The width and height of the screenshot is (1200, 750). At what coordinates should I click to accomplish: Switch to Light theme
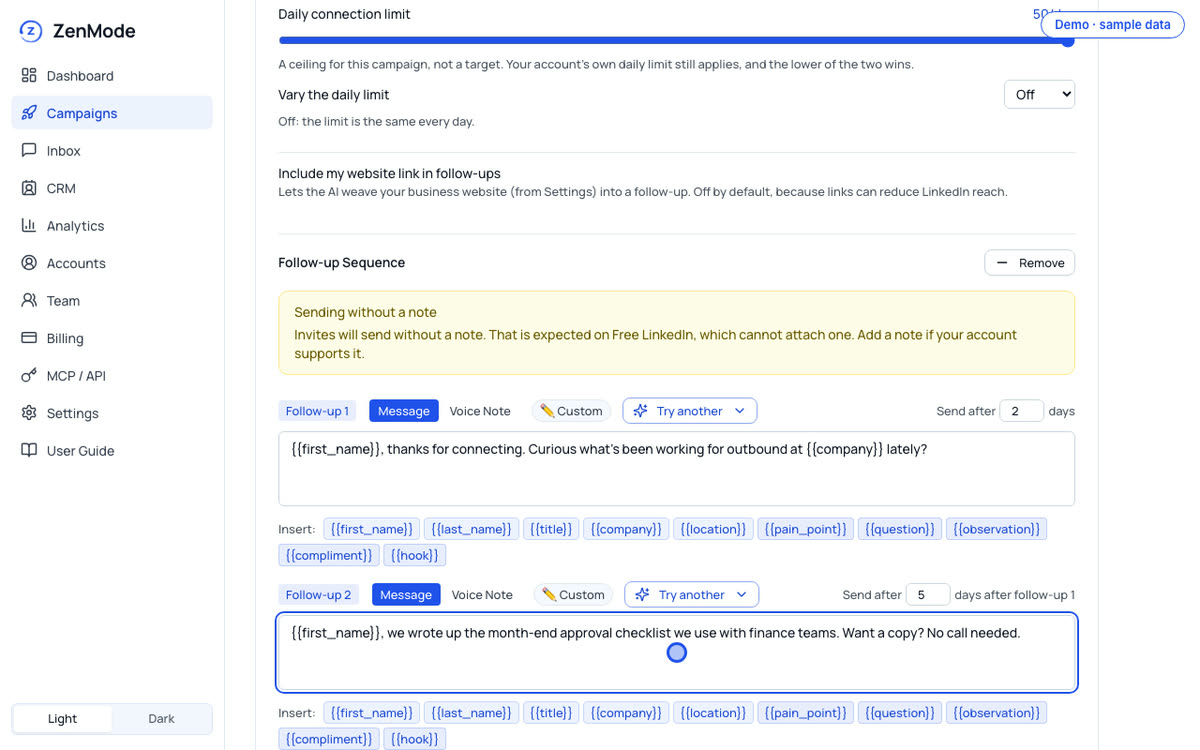point(62,719)
